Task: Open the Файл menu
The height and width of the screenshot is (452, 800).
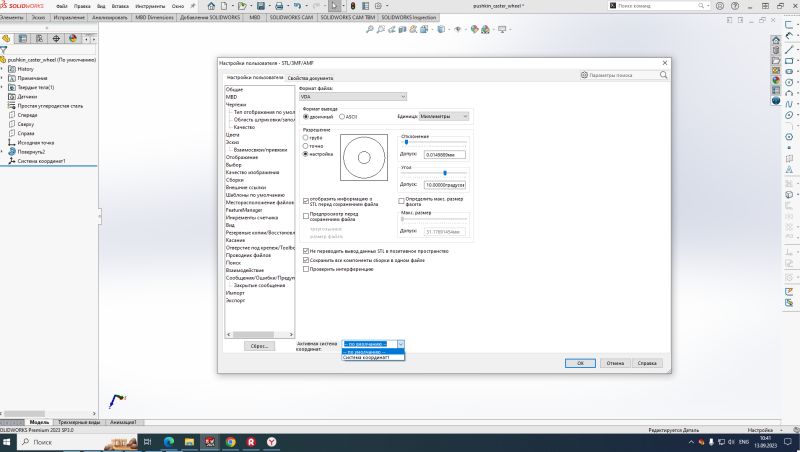Action: click(x=62, y=6)
